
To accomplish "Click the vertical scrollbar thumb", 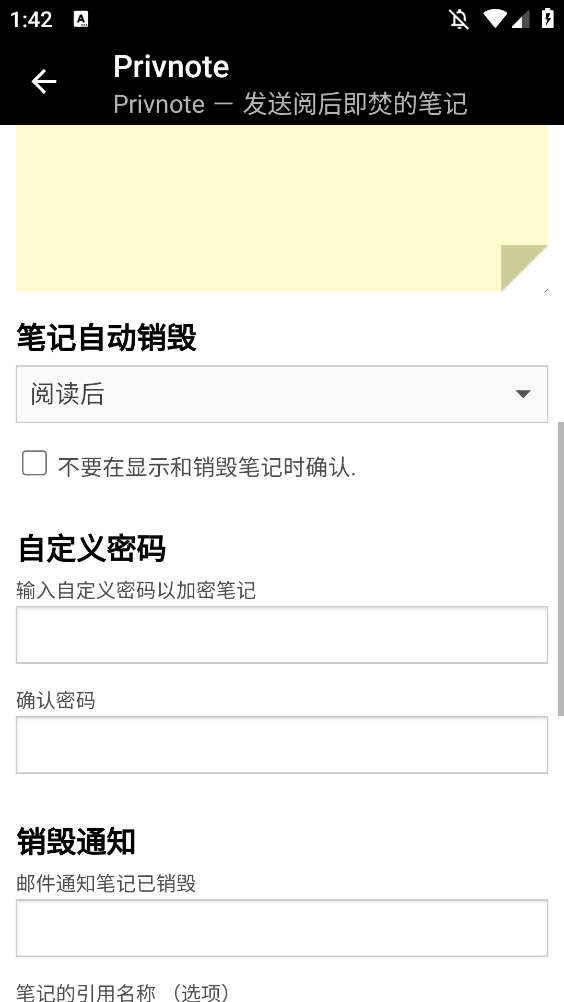I will (561, 569).
